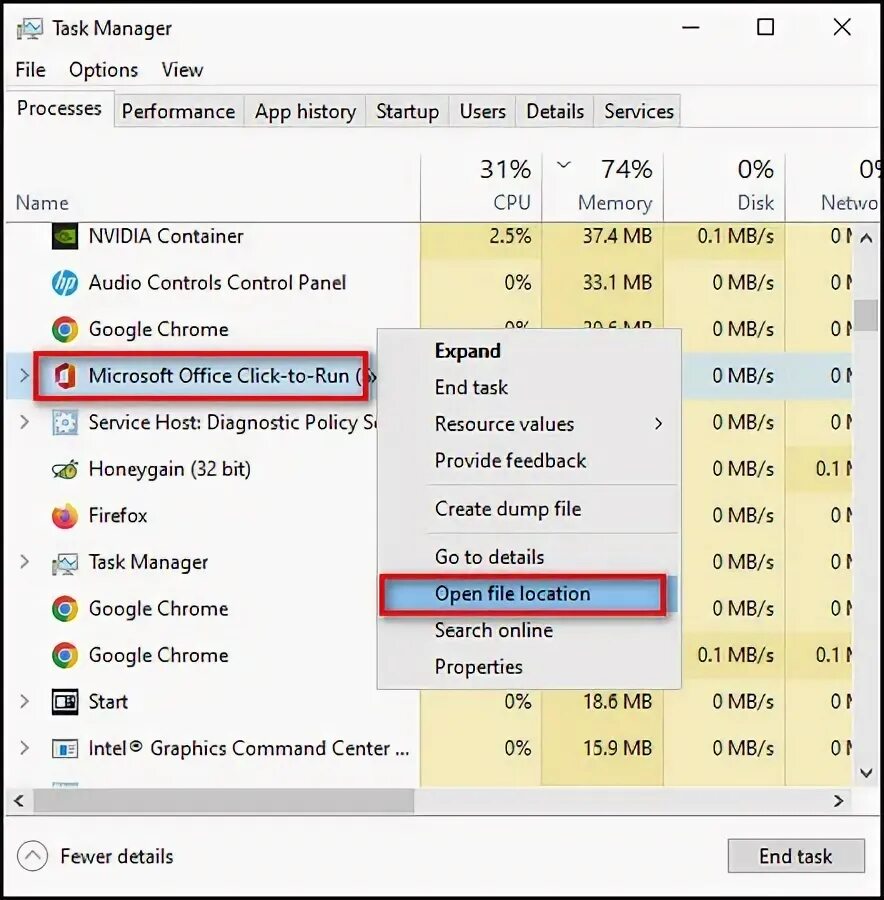The height and width of the screenshot is (900, 884).
Task: Click the NVIDIA Container process icon
Action: pyautogui.click(x=65, y=236)
